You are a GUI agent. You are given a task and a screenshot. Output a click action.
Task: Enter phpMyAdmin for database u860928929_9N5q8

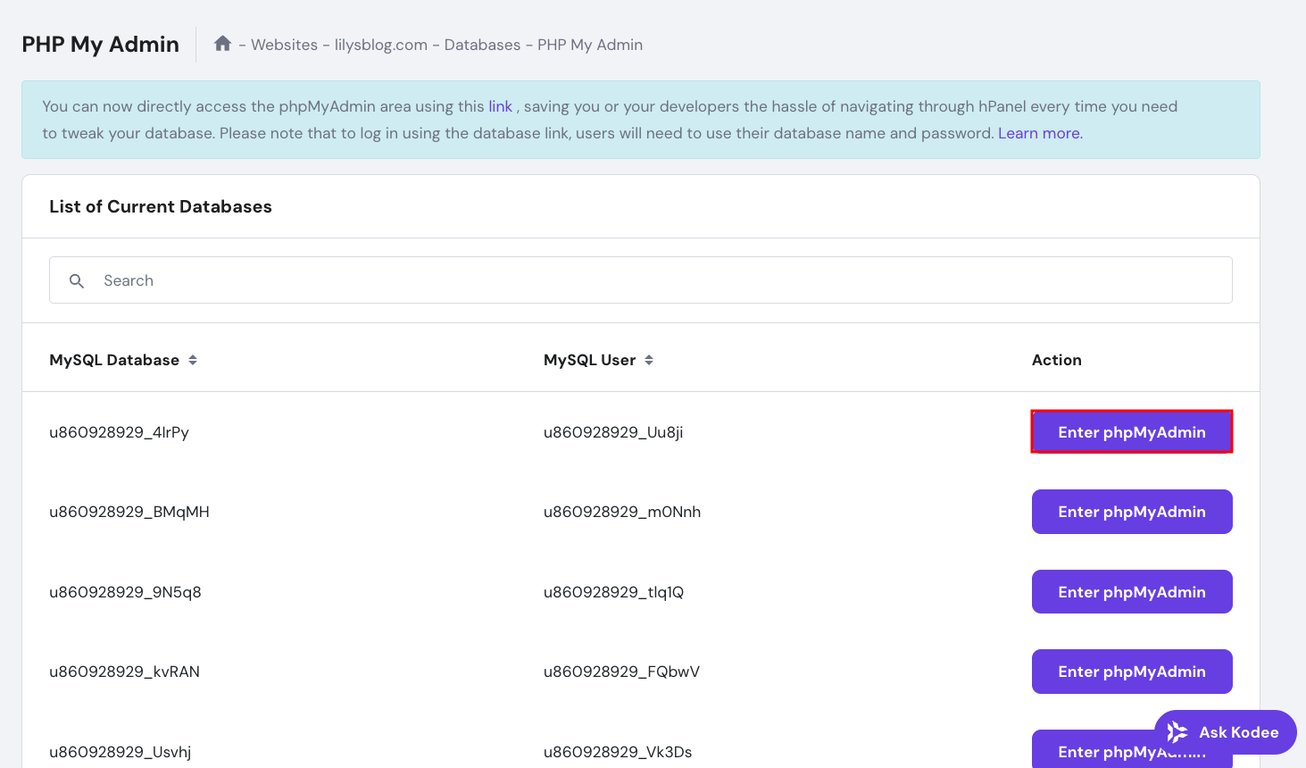[1131, 591]
